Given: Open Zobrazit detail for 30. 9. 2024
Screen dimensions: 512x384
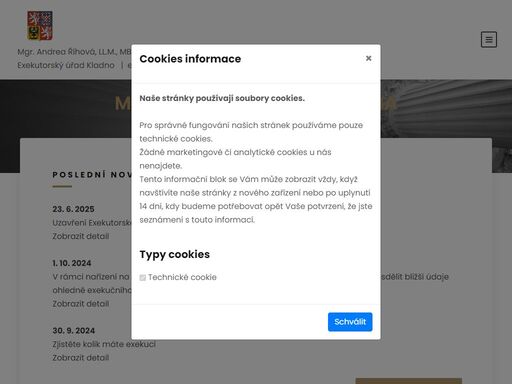Looking at the screenshot, I should click(81, 358).
